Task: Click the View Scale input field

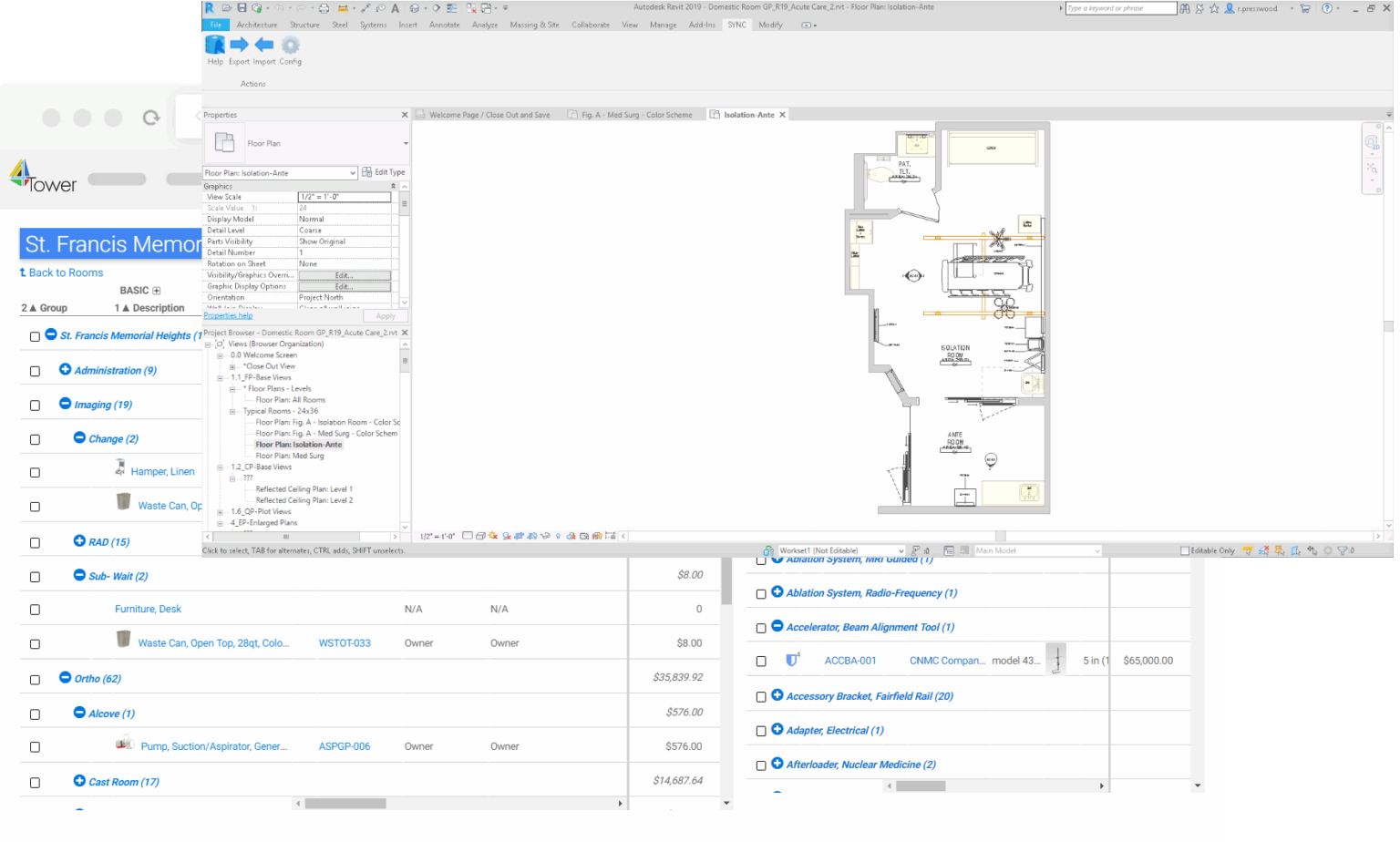Action: pos(344,197)
